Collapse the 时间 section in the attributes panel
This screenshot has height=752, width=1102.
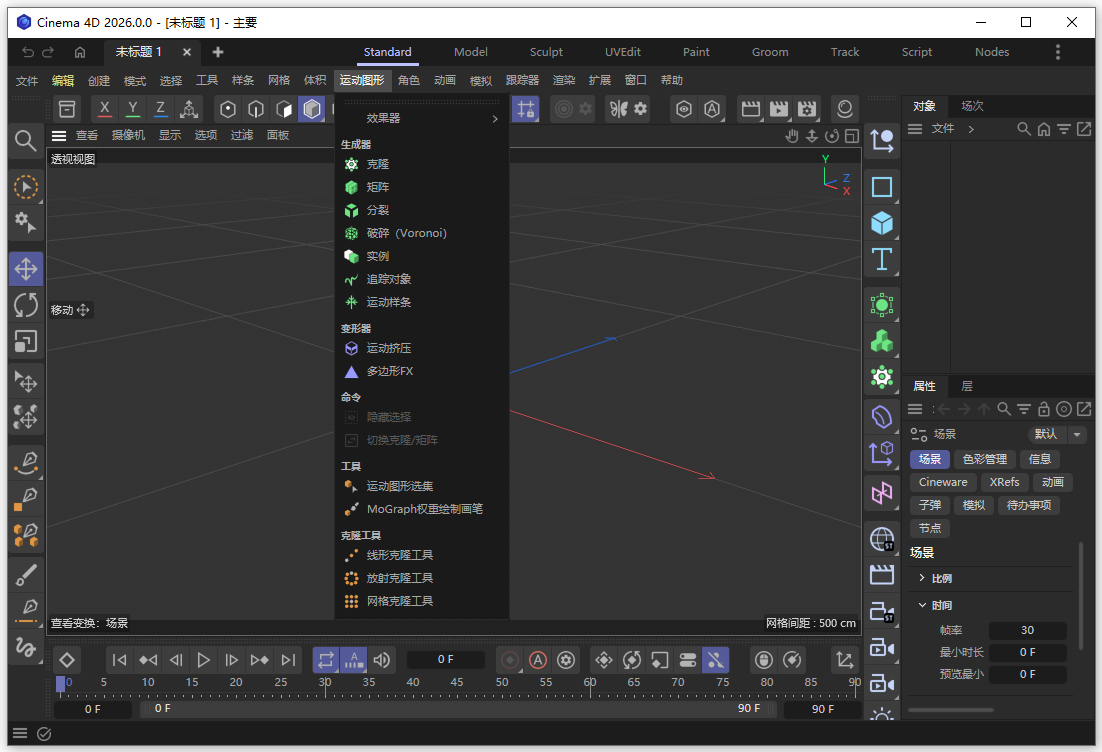923,604
